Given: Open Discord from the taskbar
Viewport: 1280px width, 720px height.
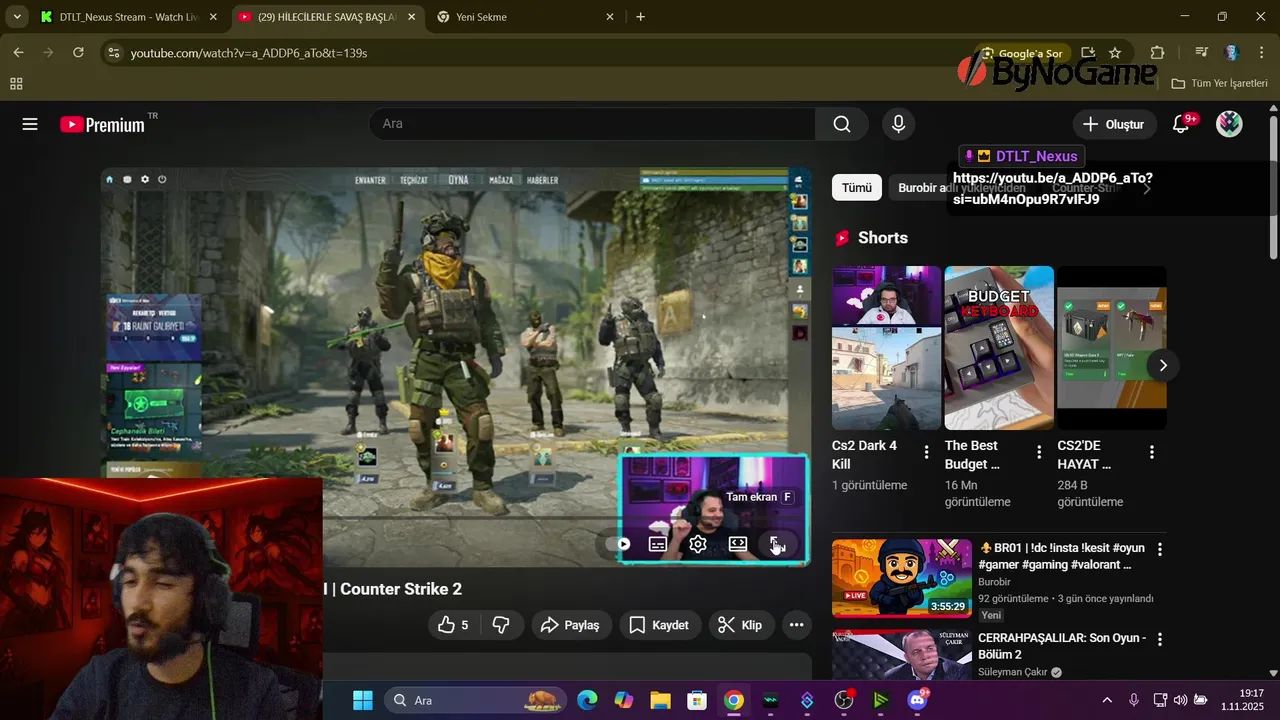Looking at the screenshot, I should 917,700.
